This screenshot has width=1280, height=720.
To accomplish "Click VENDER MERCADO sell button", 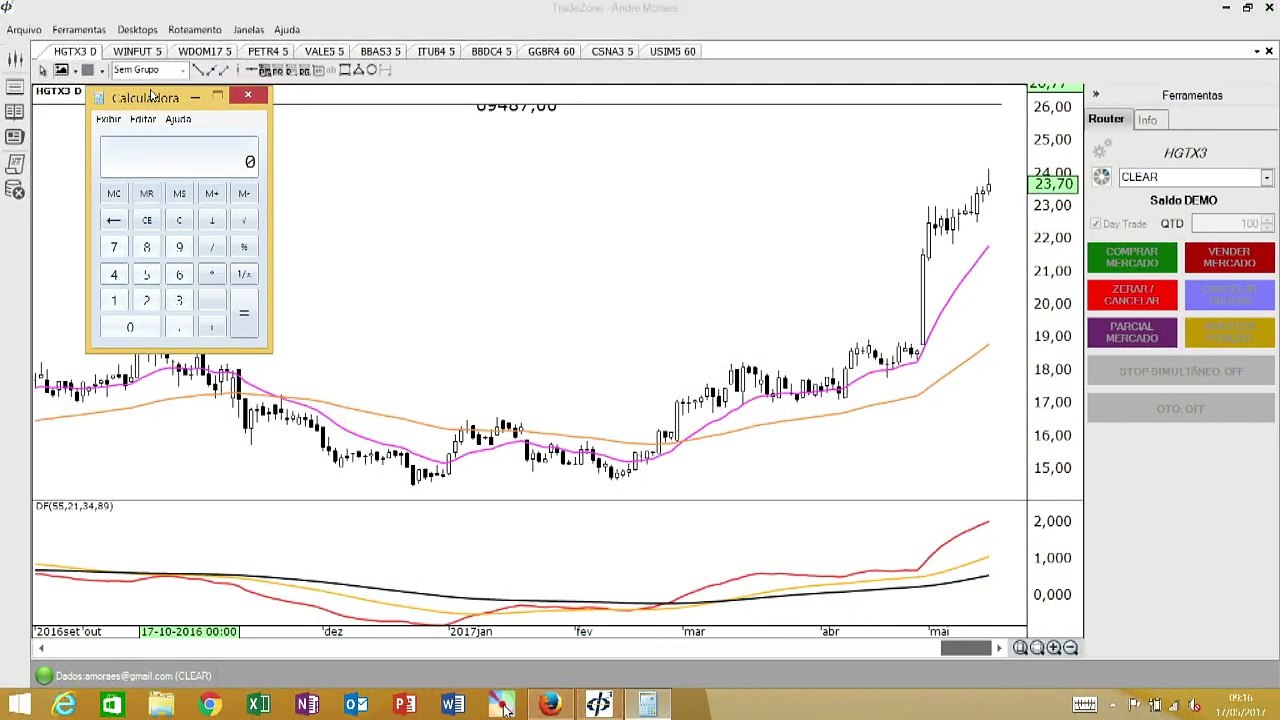I will point(1229,258).
